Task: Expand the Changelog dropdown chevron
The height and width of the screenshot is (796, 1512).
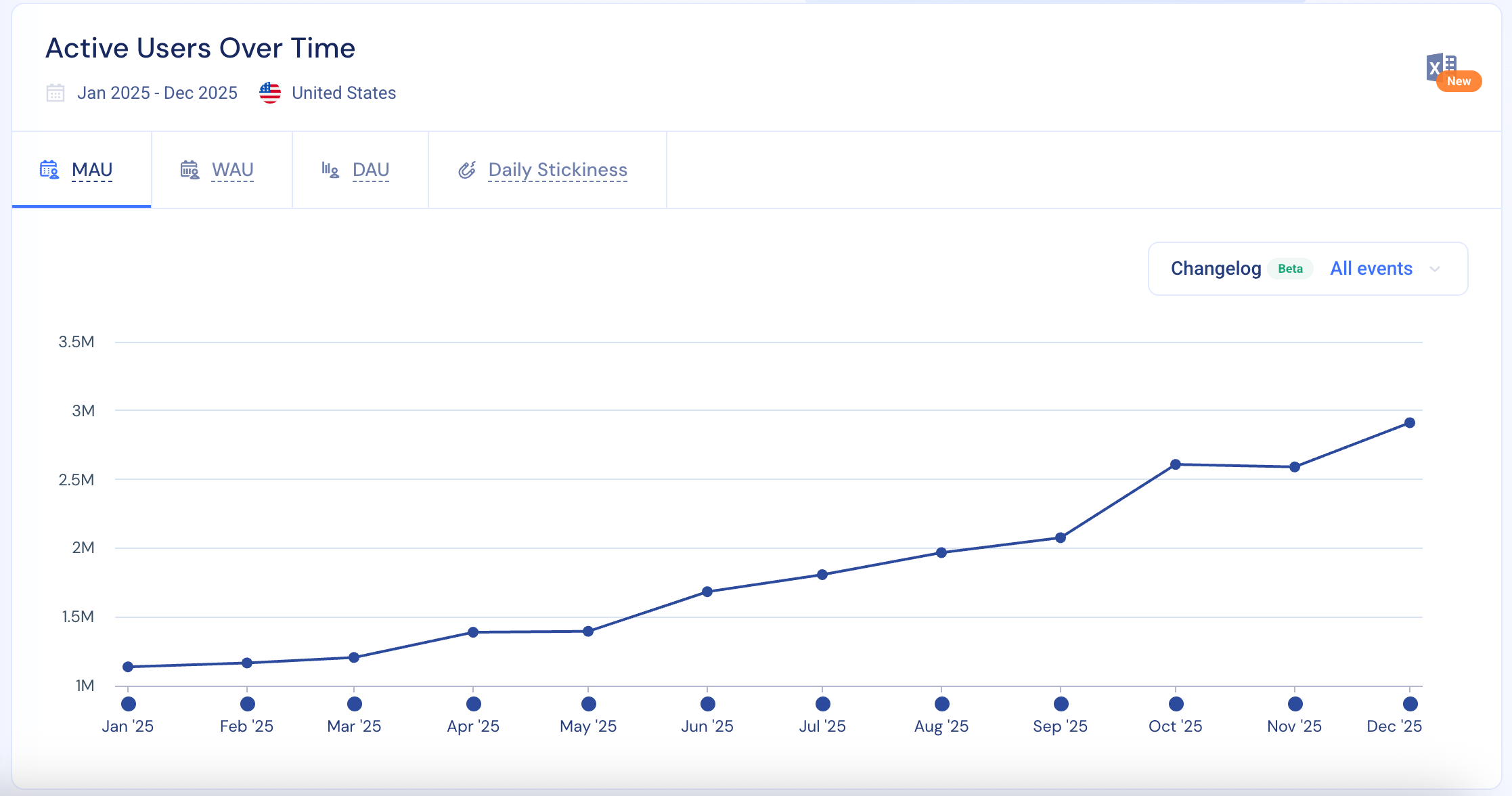Action: 1435,269
